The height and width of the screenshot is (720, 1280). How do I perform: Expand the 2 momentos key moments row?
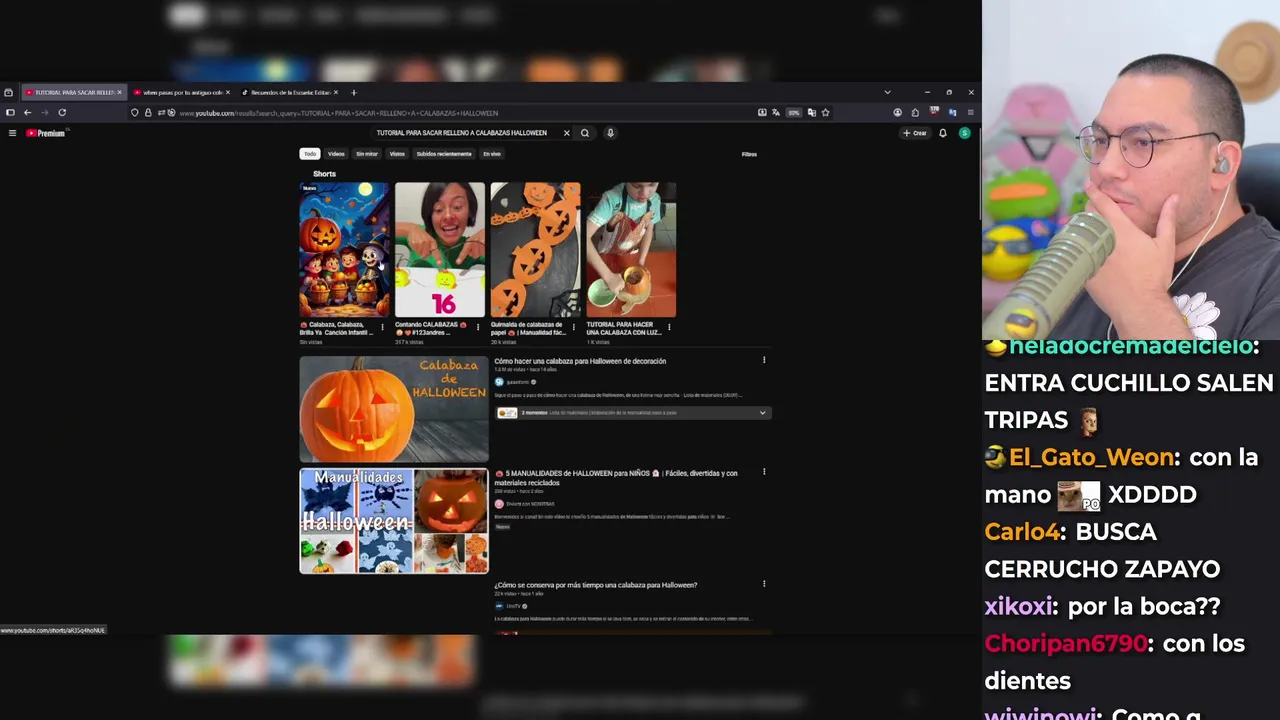pos(632,413)
